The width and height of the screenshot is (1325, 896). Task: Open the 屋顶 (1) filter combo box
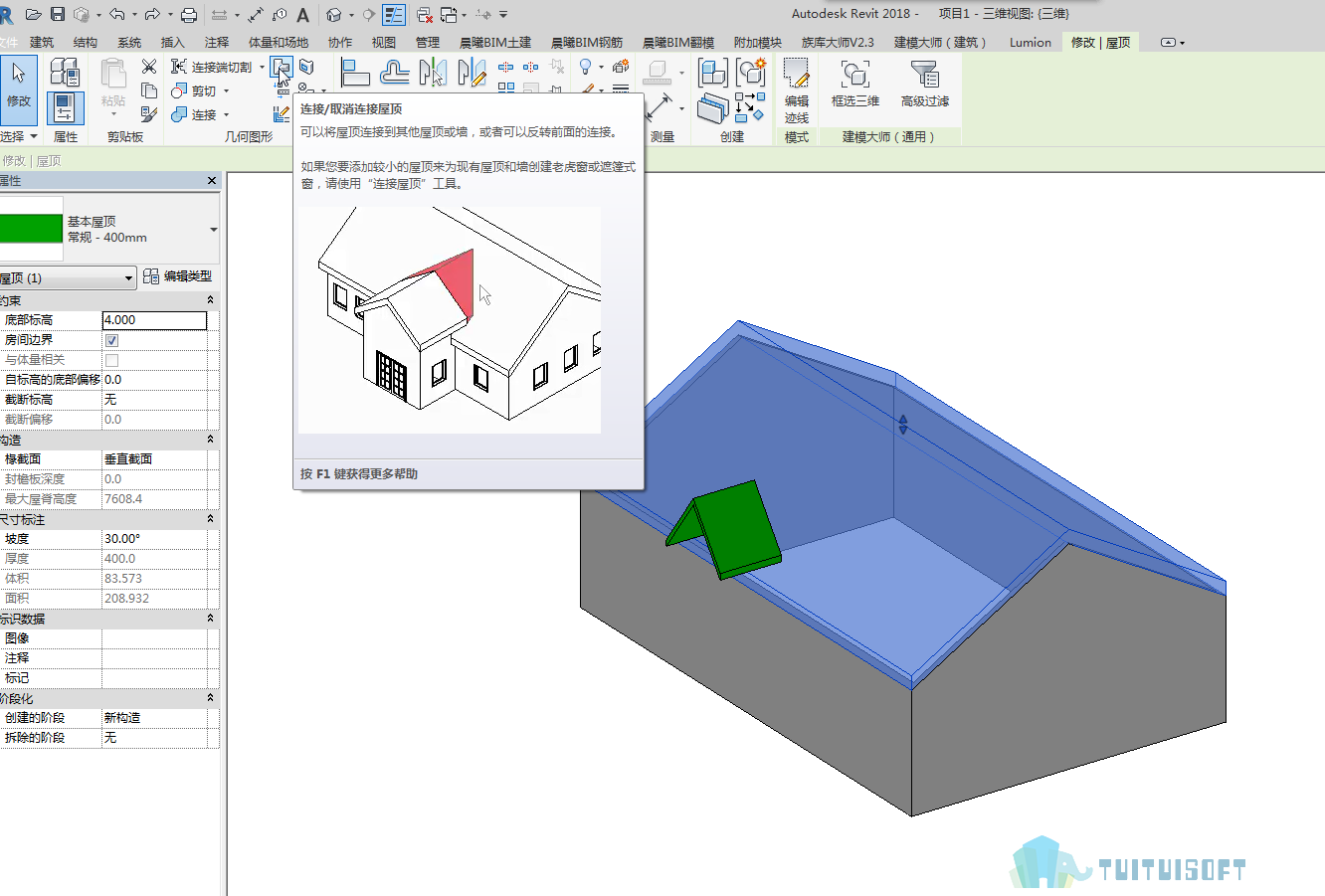67,277
